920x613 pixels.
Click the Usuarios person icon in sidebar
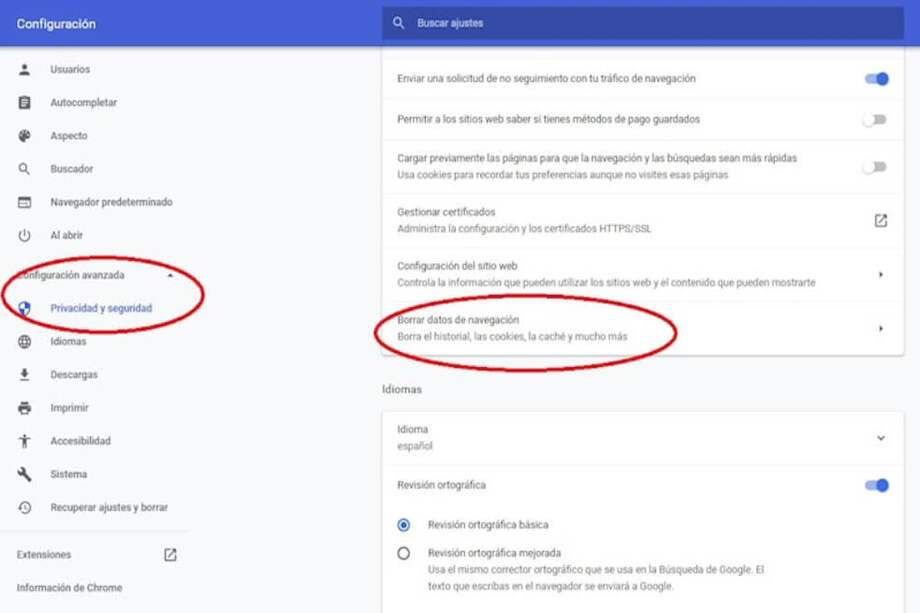25,70
